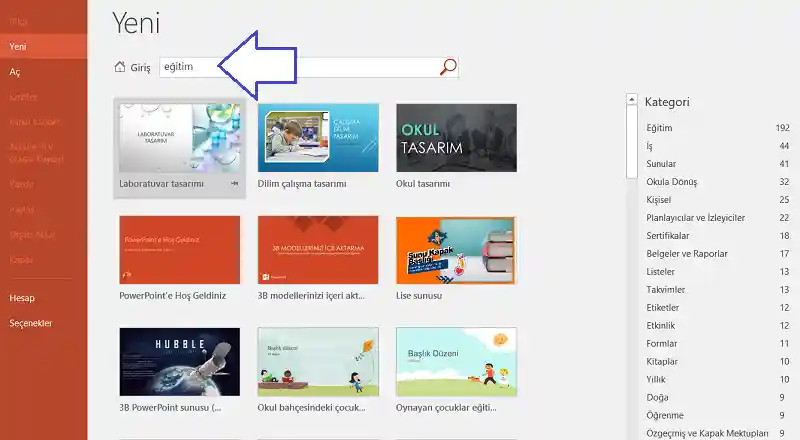The image size is (800, 440).
Task: Open Okul bahçesindeki çocuklar template
Action: tap(318, 362)
